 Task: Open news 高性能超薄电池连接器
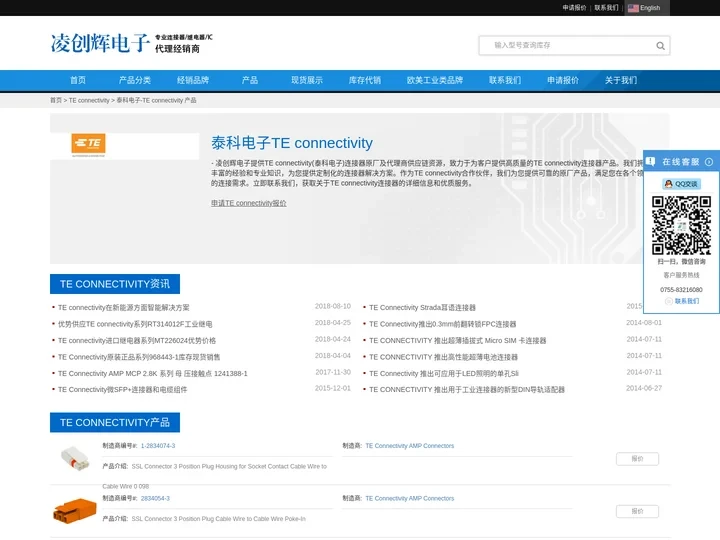[x=444, y=357]
